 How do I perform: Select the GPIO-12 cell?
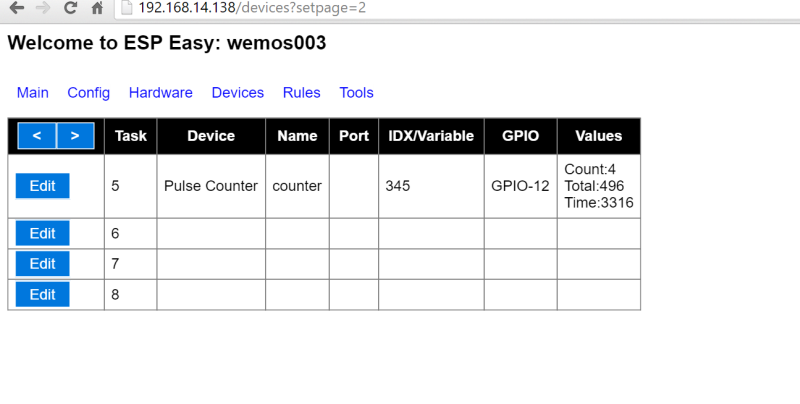tap(521, 186)
